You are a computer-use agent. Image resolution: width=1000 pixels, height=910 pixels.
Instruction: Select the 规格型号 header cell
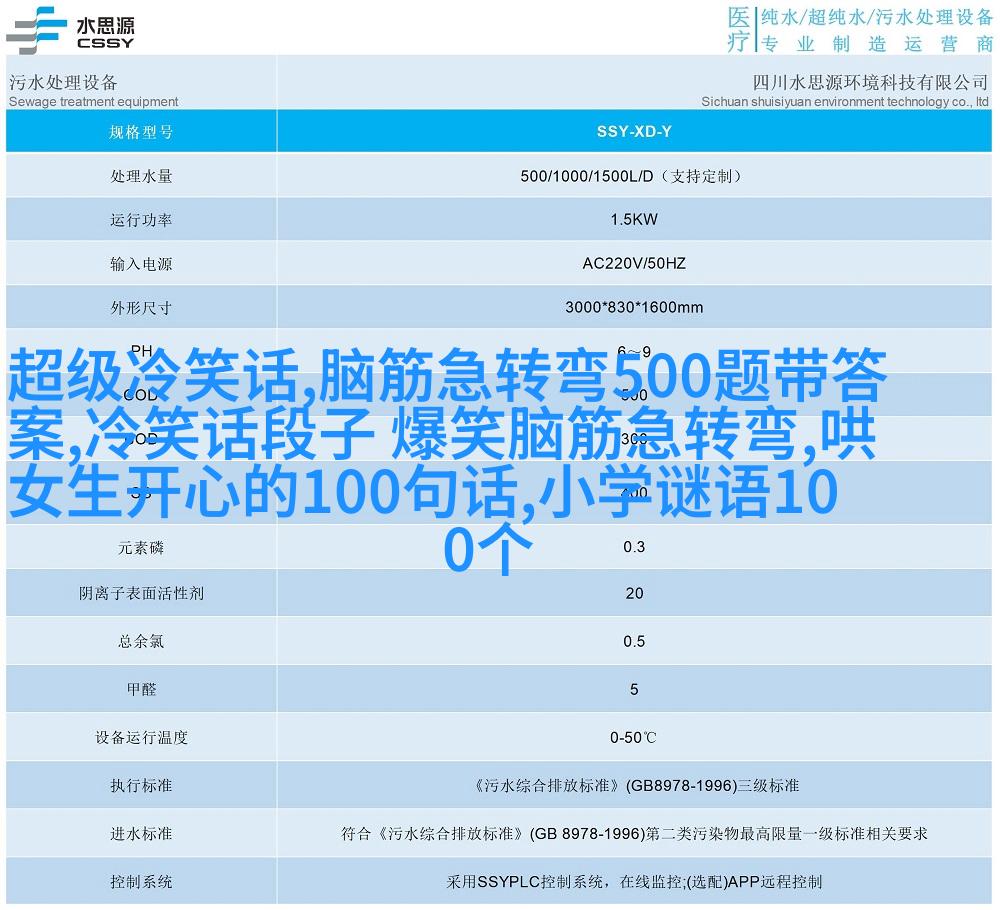point(141,131)
